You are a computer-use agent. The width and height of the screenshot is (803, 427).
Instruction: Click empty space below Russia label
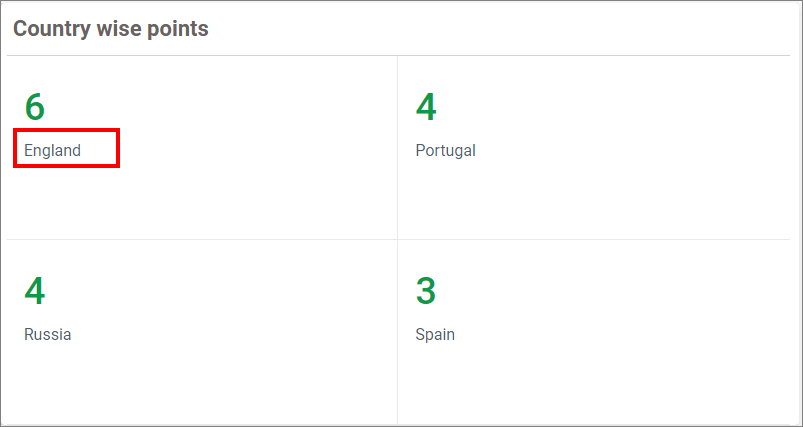200,385
